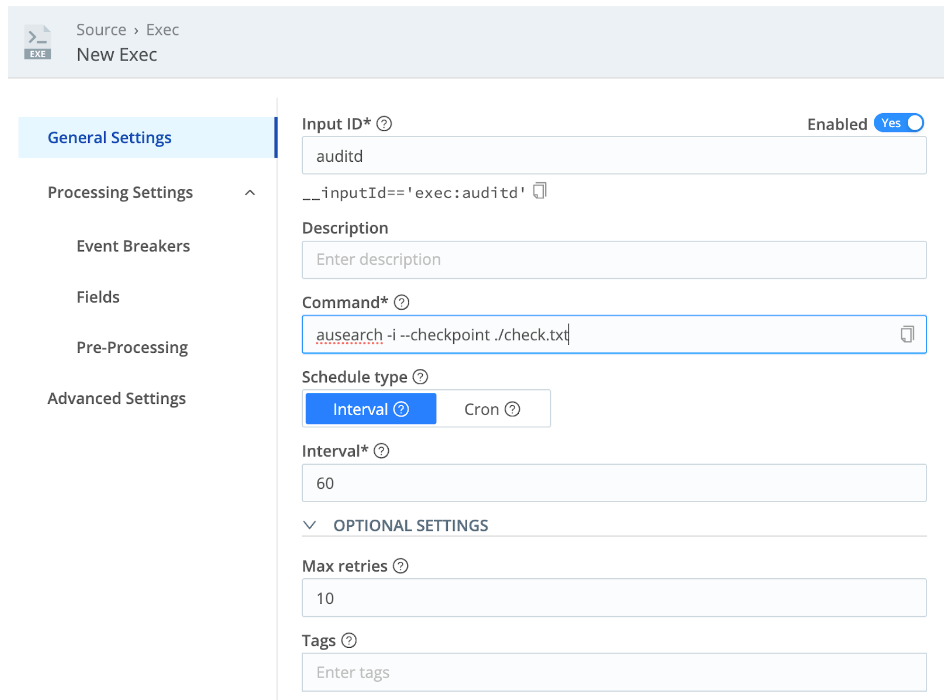
Task: Open the Tags help tooltip
Action: click(x=349, y=641)
